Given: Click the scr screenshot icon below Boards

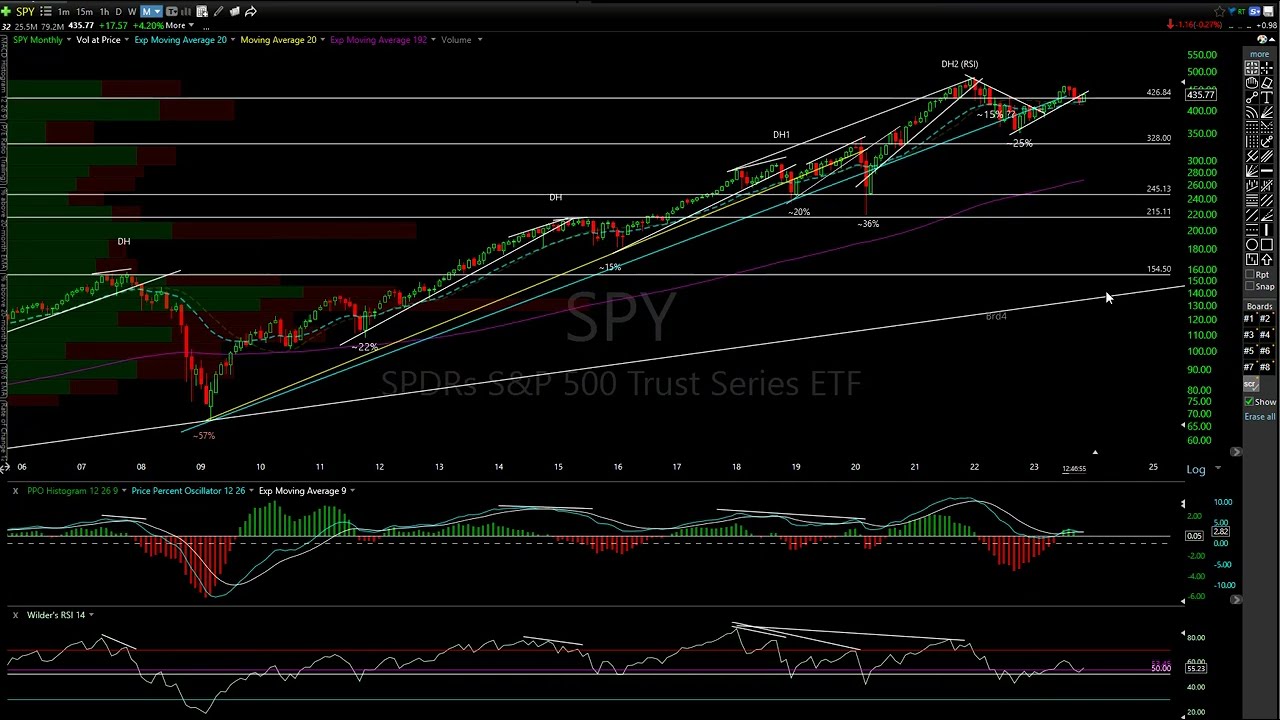Looking at the screenshot, I should pyautogui.click(x=1251, y=384).
